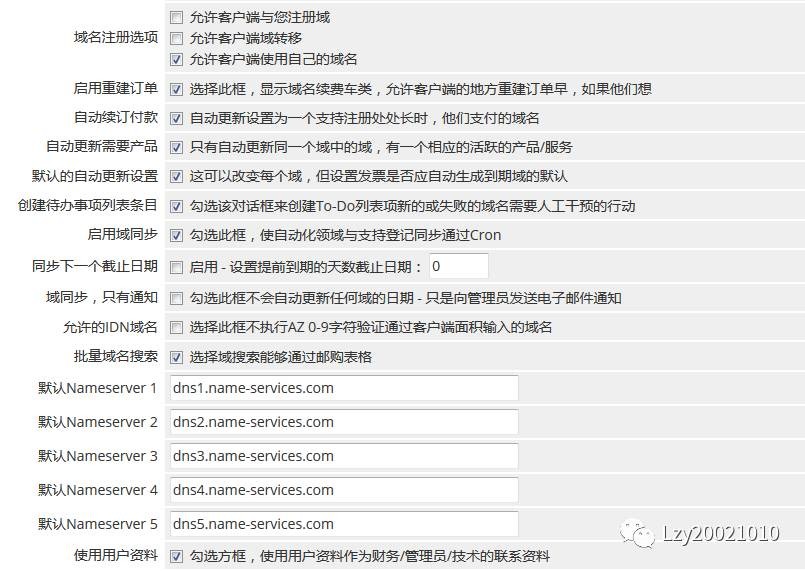Click the 默认Nameserver 4 label
Screen dimensions: 805x571
[98, 490]
